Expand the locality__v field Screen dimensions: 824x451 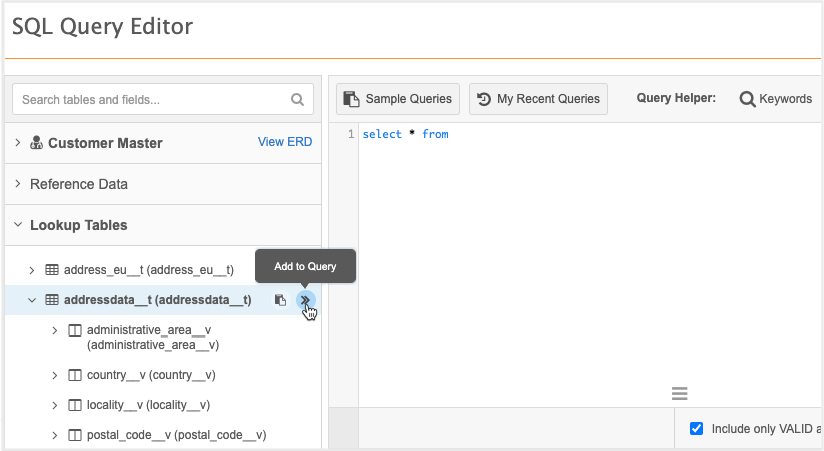point(55,405)
